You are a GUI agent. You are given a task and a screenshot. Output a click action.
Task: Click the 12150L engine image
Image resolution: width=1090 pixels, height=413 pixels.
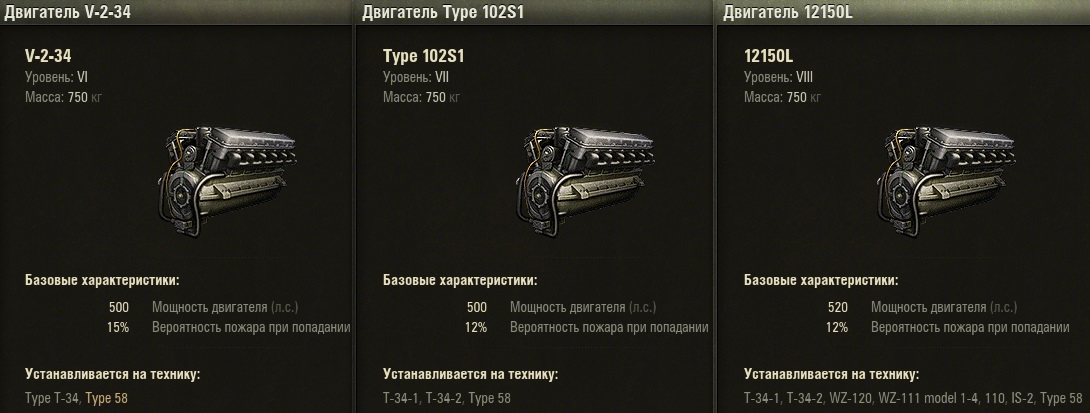(x=946, y=182)
